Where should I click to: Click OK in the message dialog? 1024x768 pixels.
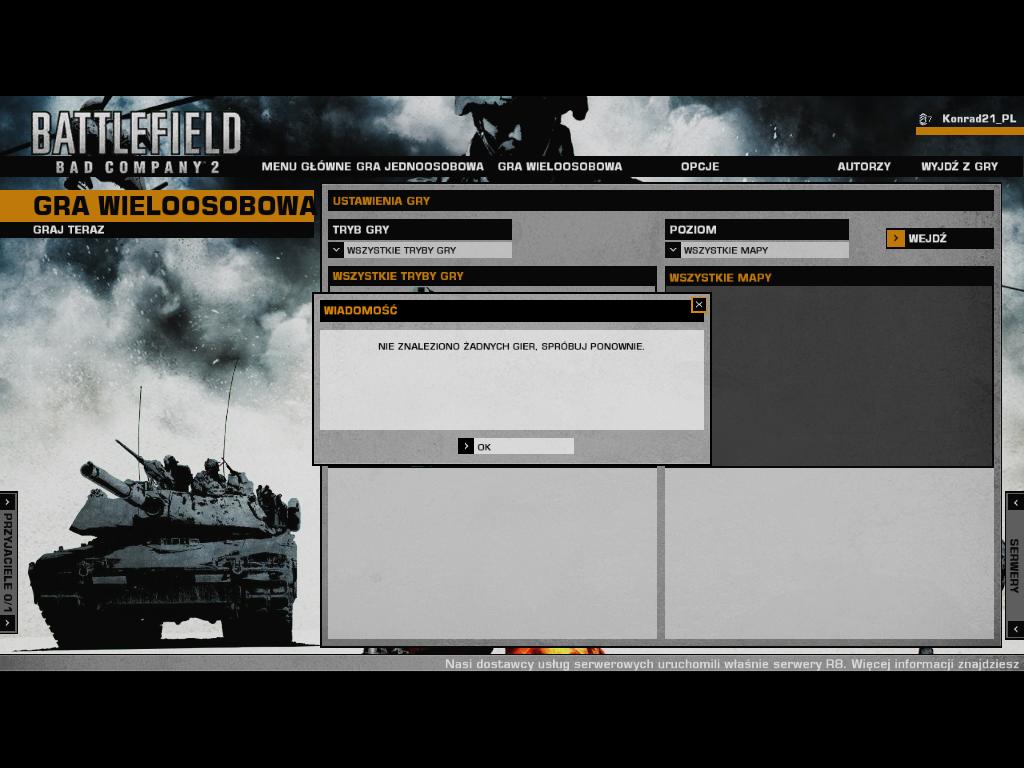(x=516, y=446)
